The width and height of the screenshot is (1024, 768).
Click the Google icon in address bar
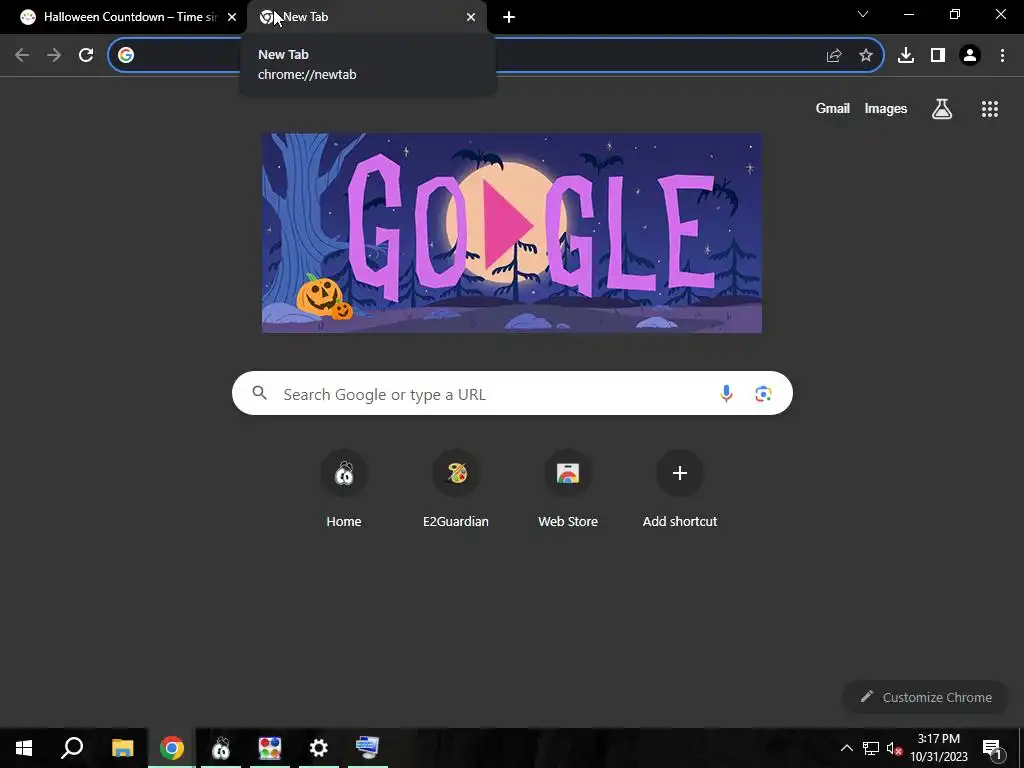pos(126,55)
